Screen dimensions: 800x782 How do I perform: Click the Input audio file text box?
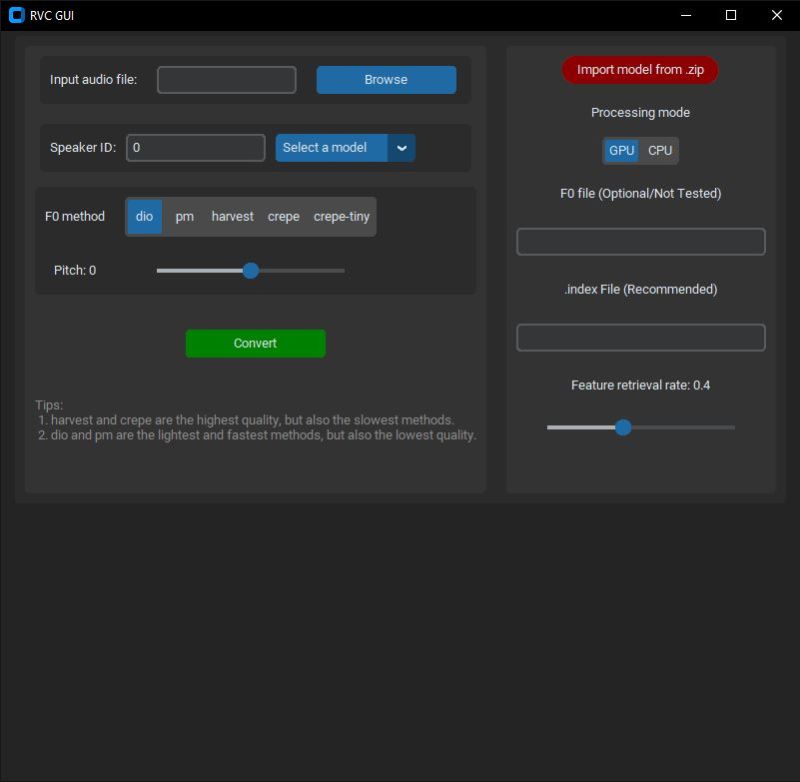[226, 79]
